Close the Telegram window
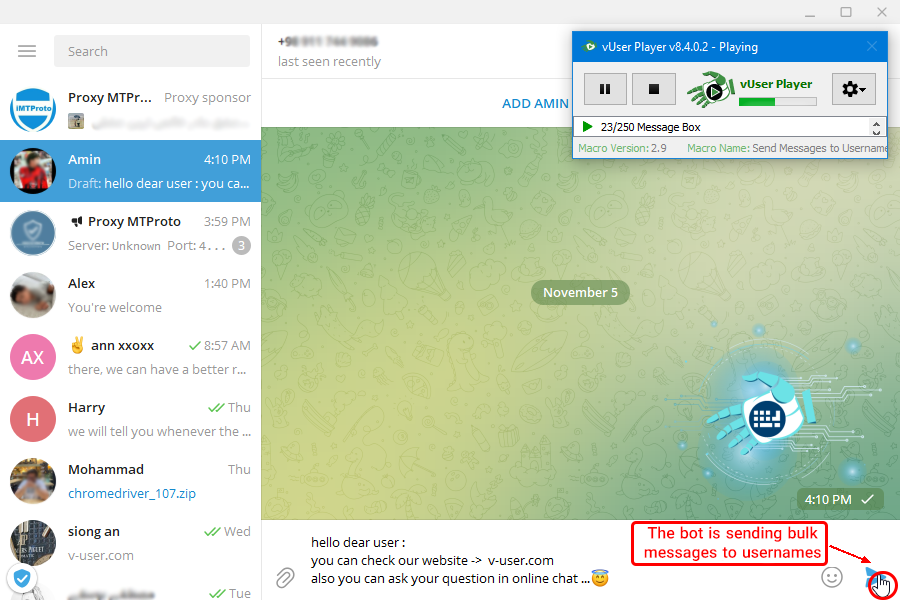The width and height of the screenshot is (900, 600). click(x=882, y=12)
